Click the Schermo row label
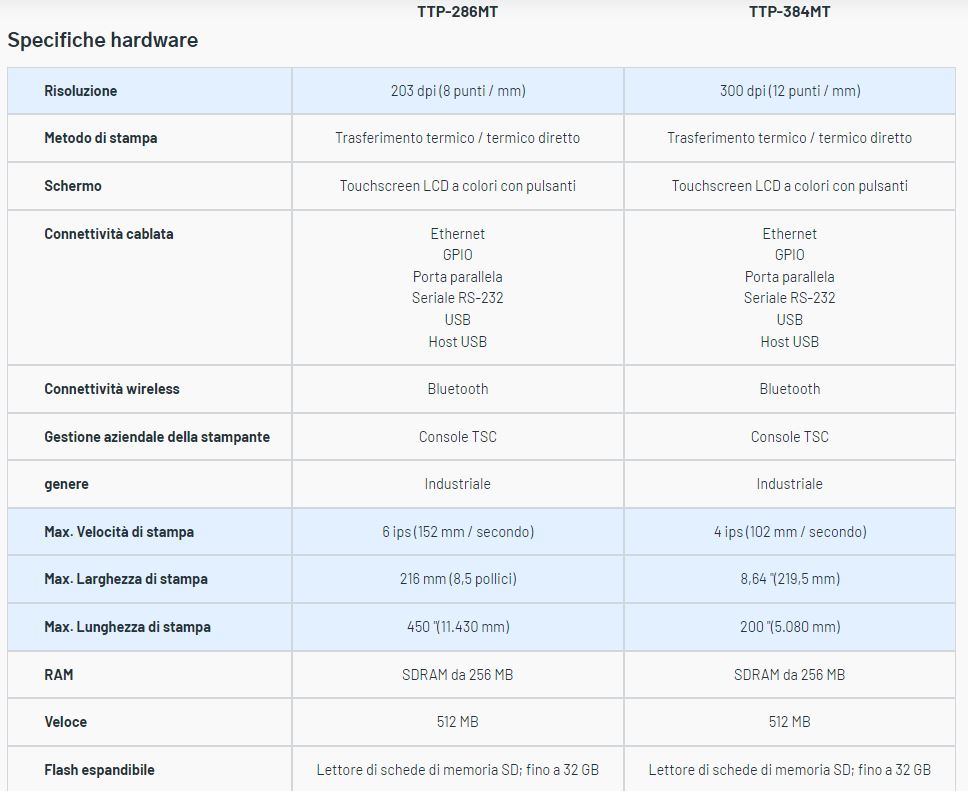 pyautogui.click(x=73, y=186)
